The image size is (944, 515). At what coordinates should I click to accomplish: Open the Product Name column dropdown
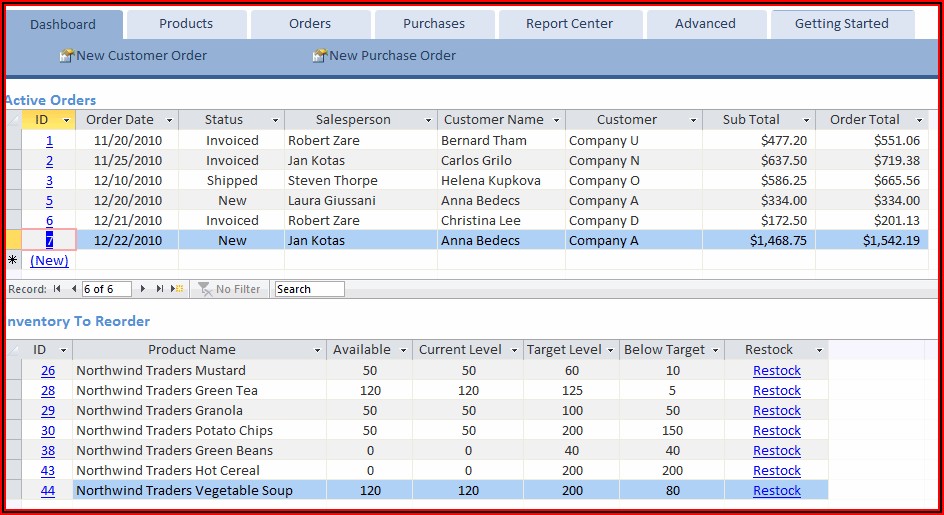[x=317, y=351]
